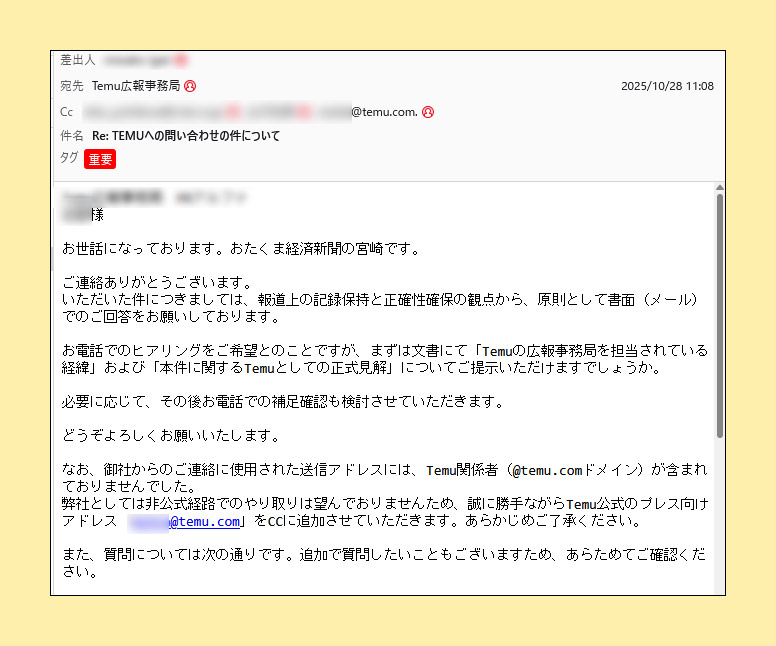Click the 宛先 field label
This screenshot has width=776, height=646.
click(71, 87)
